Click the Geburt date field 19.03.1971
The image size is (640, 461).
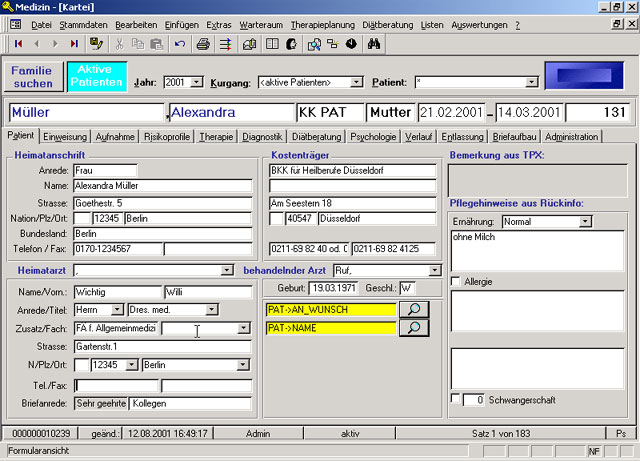333,288
